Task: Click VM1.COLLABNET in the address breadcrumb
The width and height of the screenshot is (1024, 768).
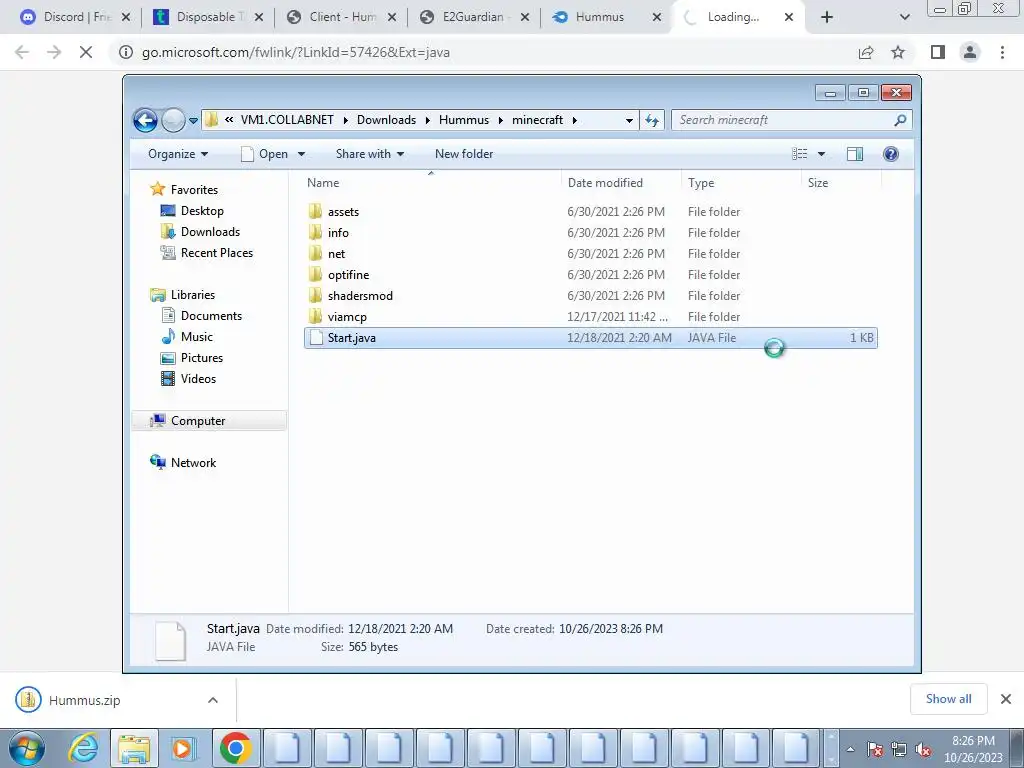Action: 287,120
